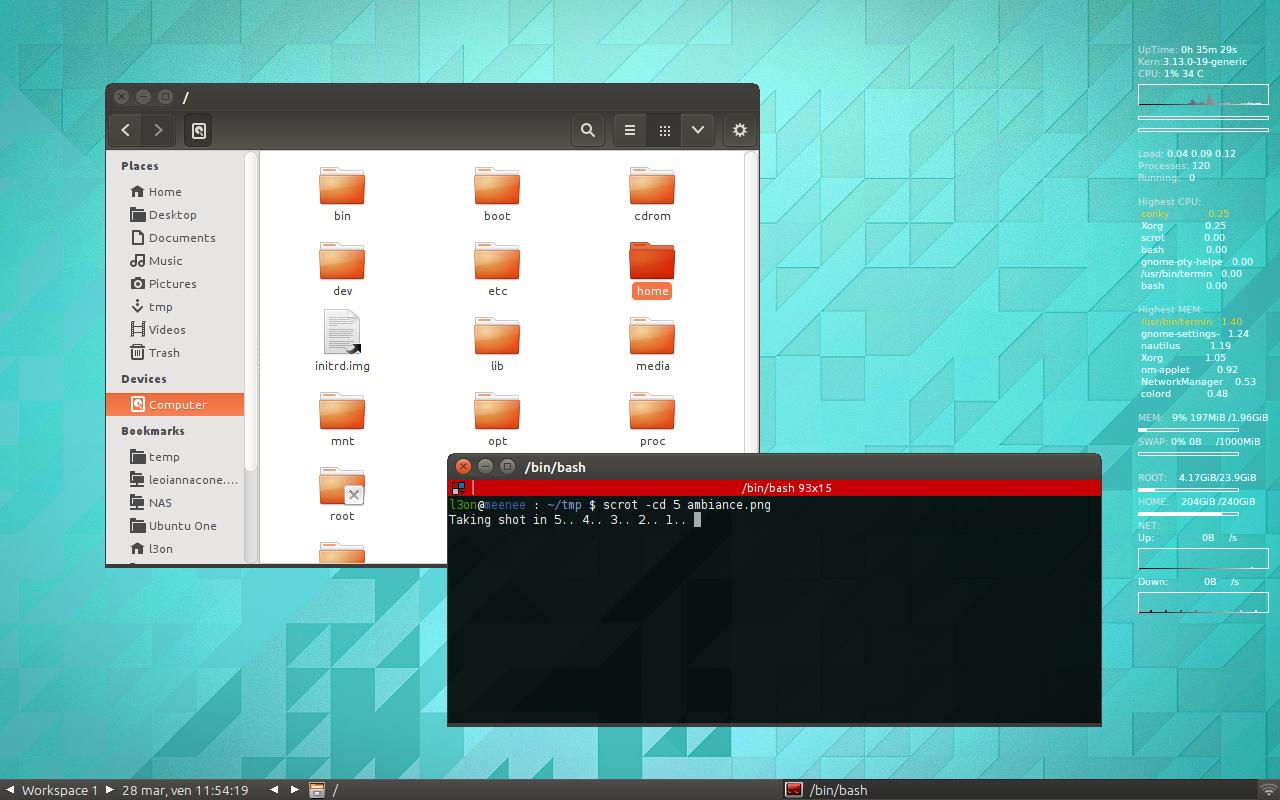Select the root folder
Image resolution: width=1280 pixels, height=800 pixels.
(342, 495)
